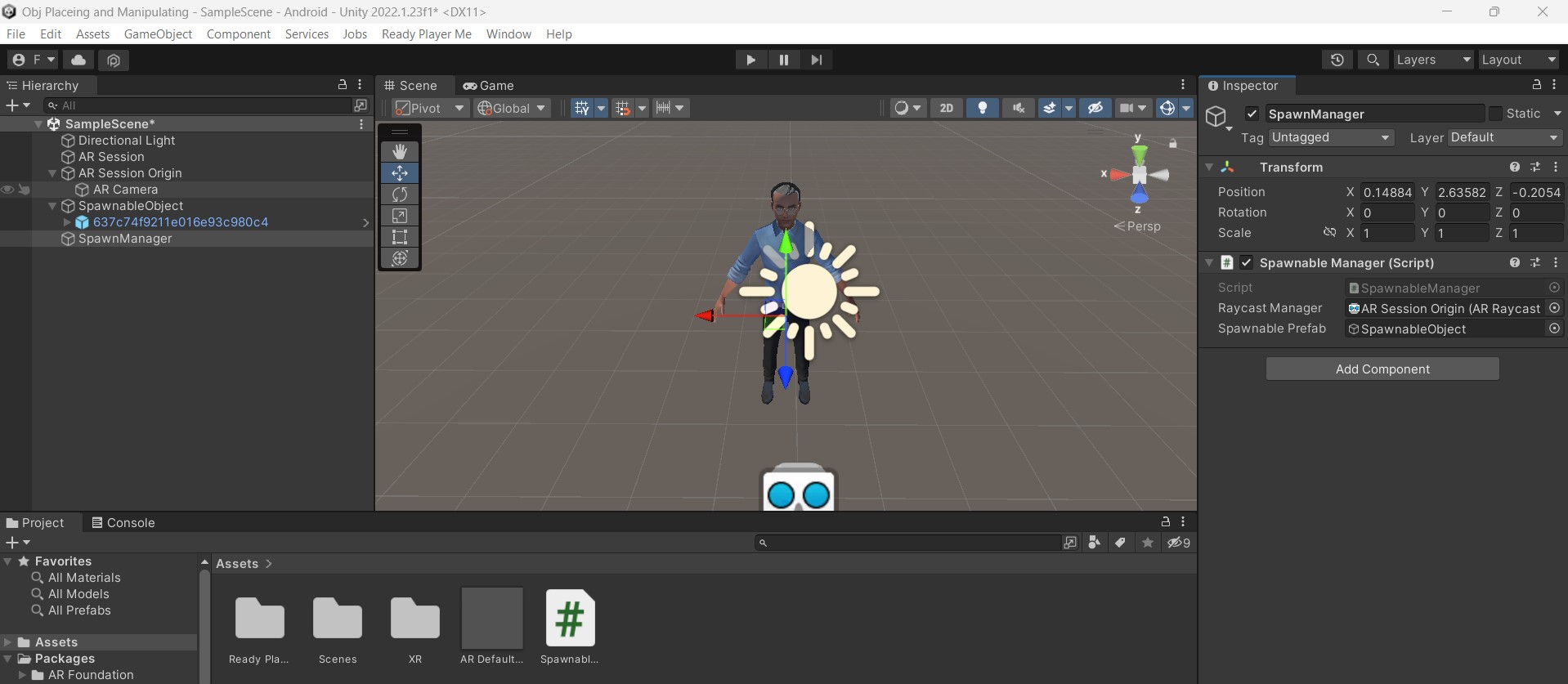Click the Pause button
This screenshot has height=684, width=1568.
pyautogui.click(x=784, y=60)
